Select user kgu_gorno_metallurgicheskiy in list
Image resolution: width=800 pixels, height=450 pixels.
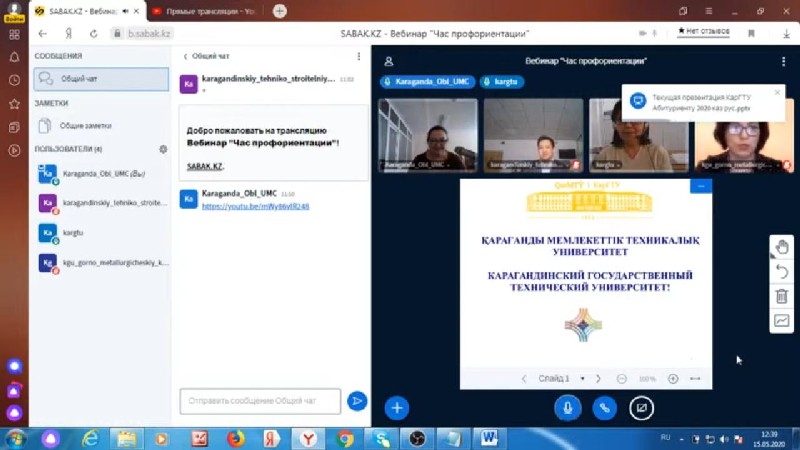pos(101,263)
